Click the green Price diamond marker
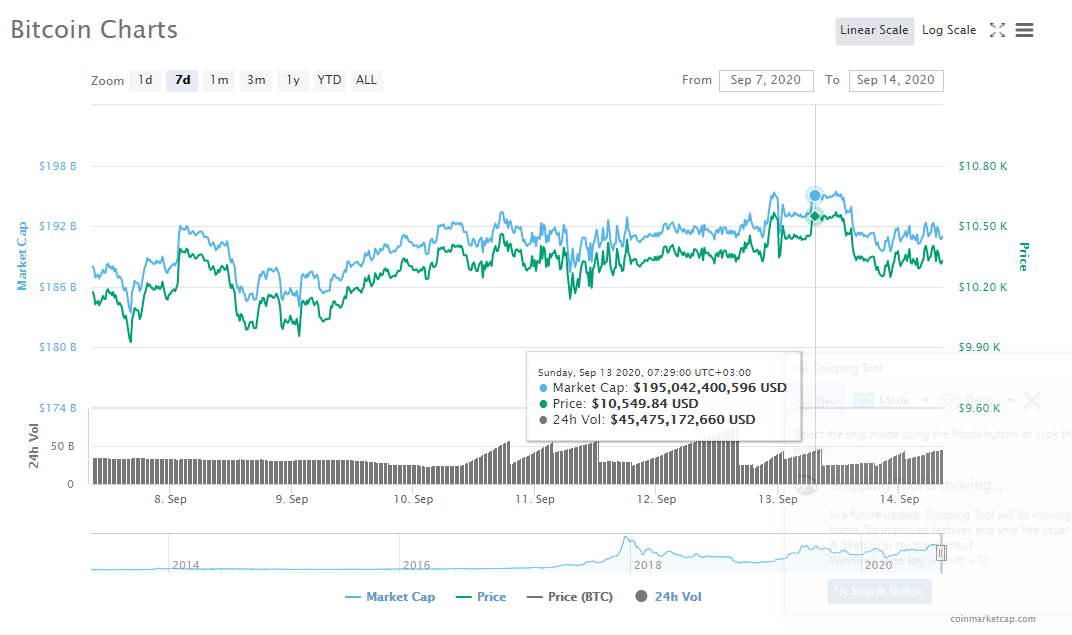Screen dimensions: 1072x635 click(815, 216)
